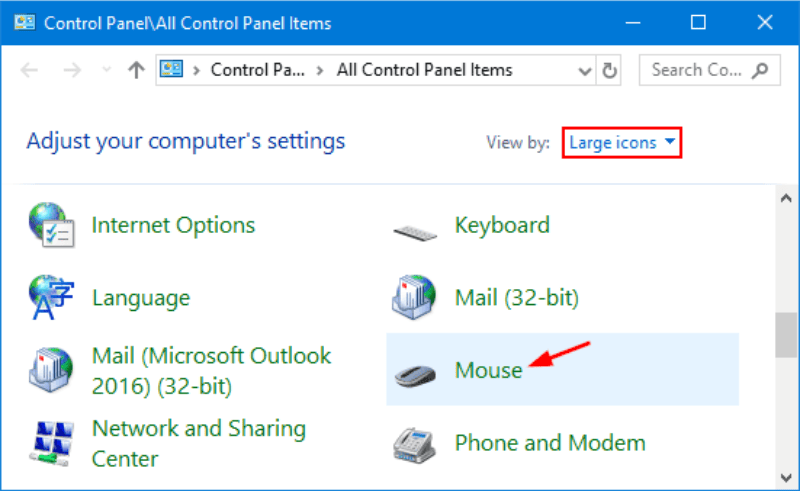Expand the address bar history dropdown
800x491 pixels.
pyautogui.click(x=586, y=70)
